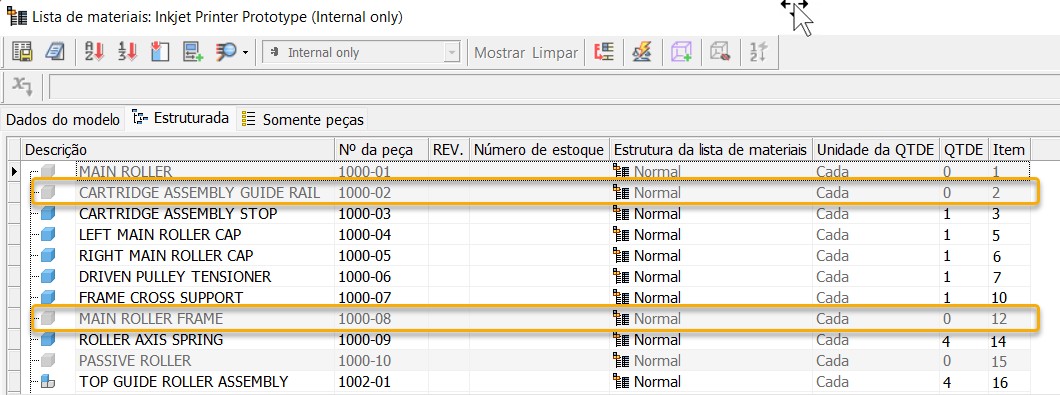Open Normal structure cell for LEFT MAIN ROLLER CAP
Viewport: 1060px width, 395px height.
point(710,235)
